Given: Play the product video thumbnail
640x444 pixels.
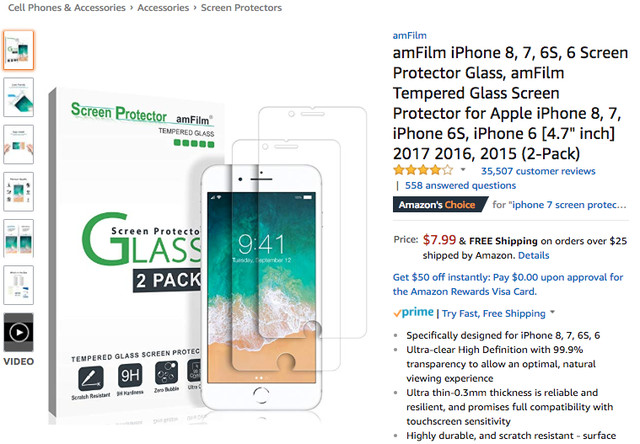Looking at the screenshot, I should 18,332.
